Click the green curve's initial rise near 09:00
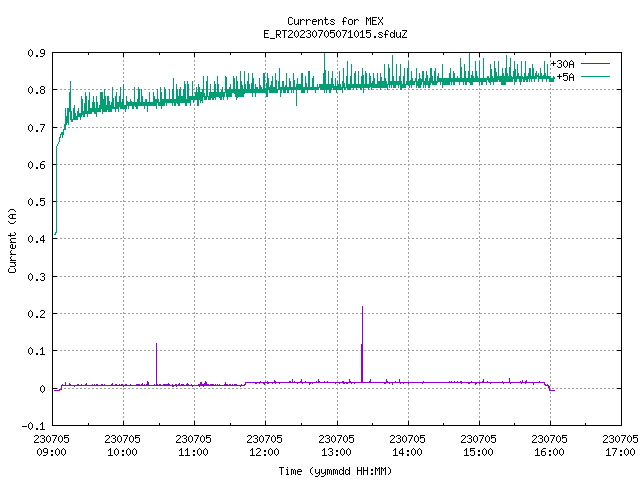Viewport: 640px width, 480px height. click(56, 190)
